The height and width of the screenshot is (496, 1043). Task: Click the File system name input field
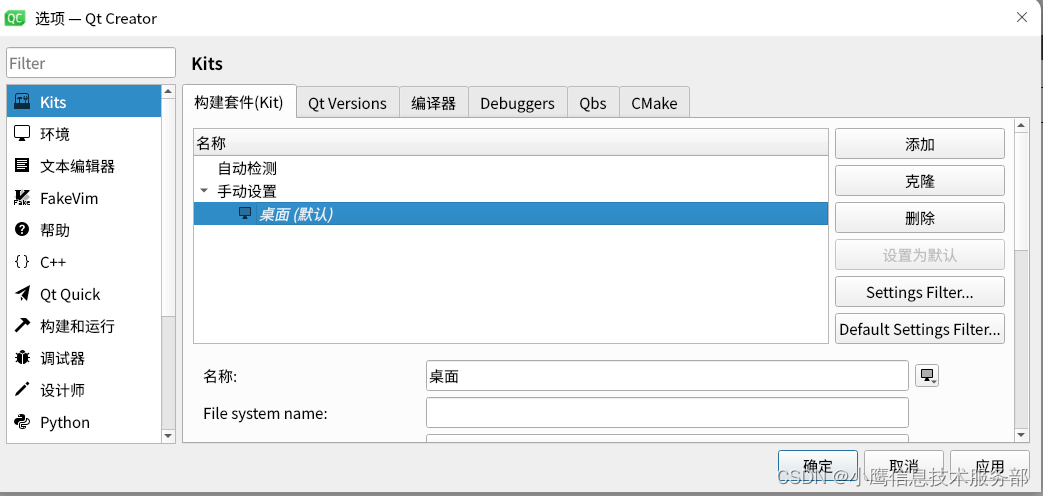tap(667, 413)
